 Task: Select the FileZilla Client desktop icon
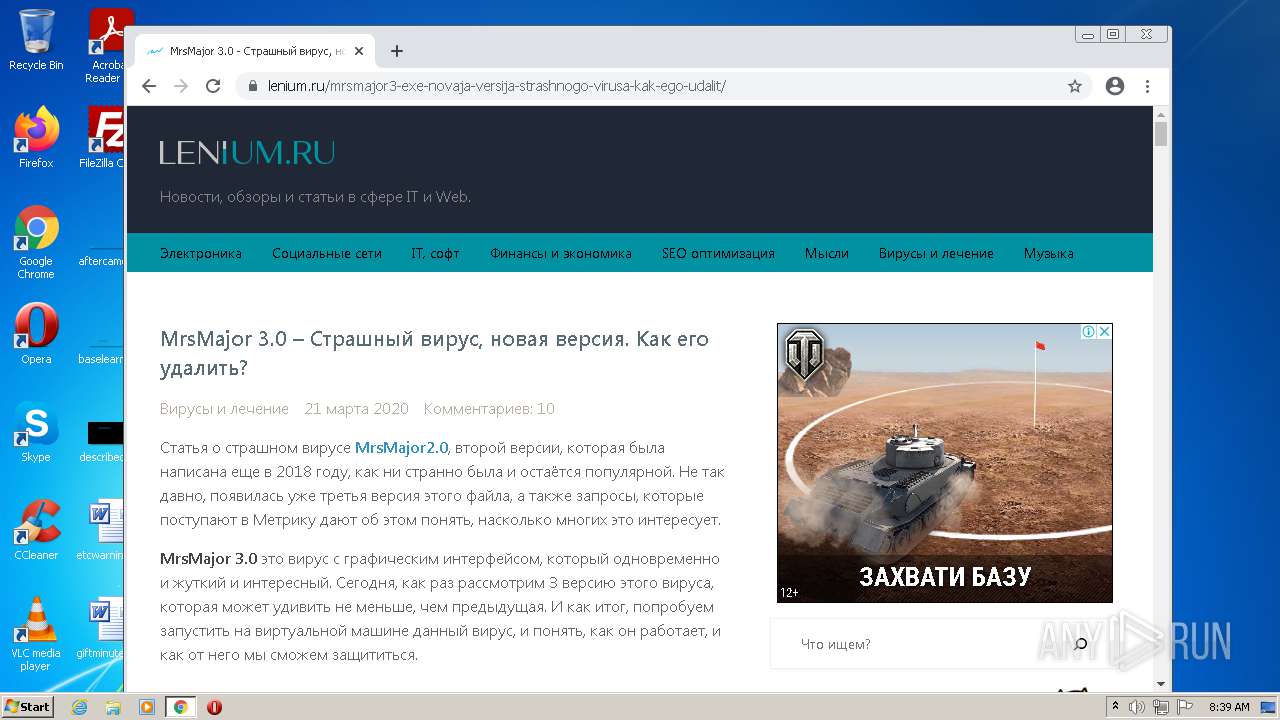(x=104, y=138)
